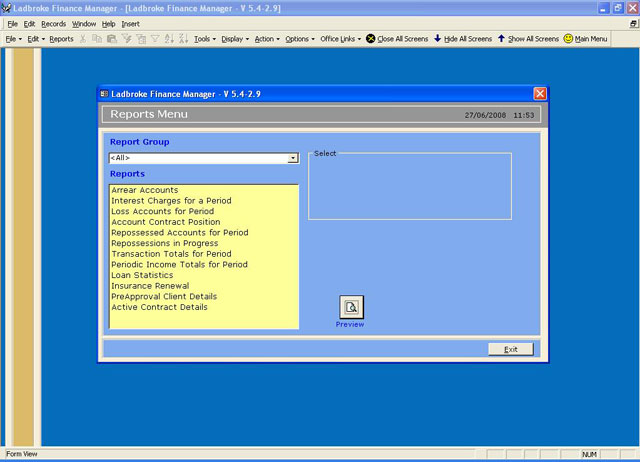Screen dimensions: 640x462
Task: Click Close All Screens text
Action: (x=402, y=39)
